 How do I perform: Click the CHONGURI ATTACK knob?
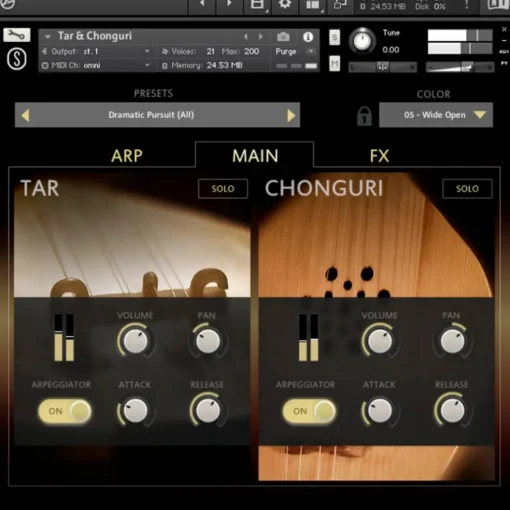[x=379, y=410]
